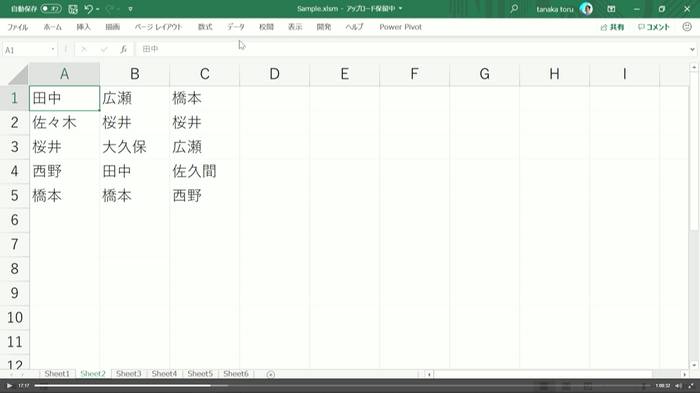Select cell A4 containing 西野
Image resolution: width=700 pixels, height=393 pixels.
pos(64,171)
